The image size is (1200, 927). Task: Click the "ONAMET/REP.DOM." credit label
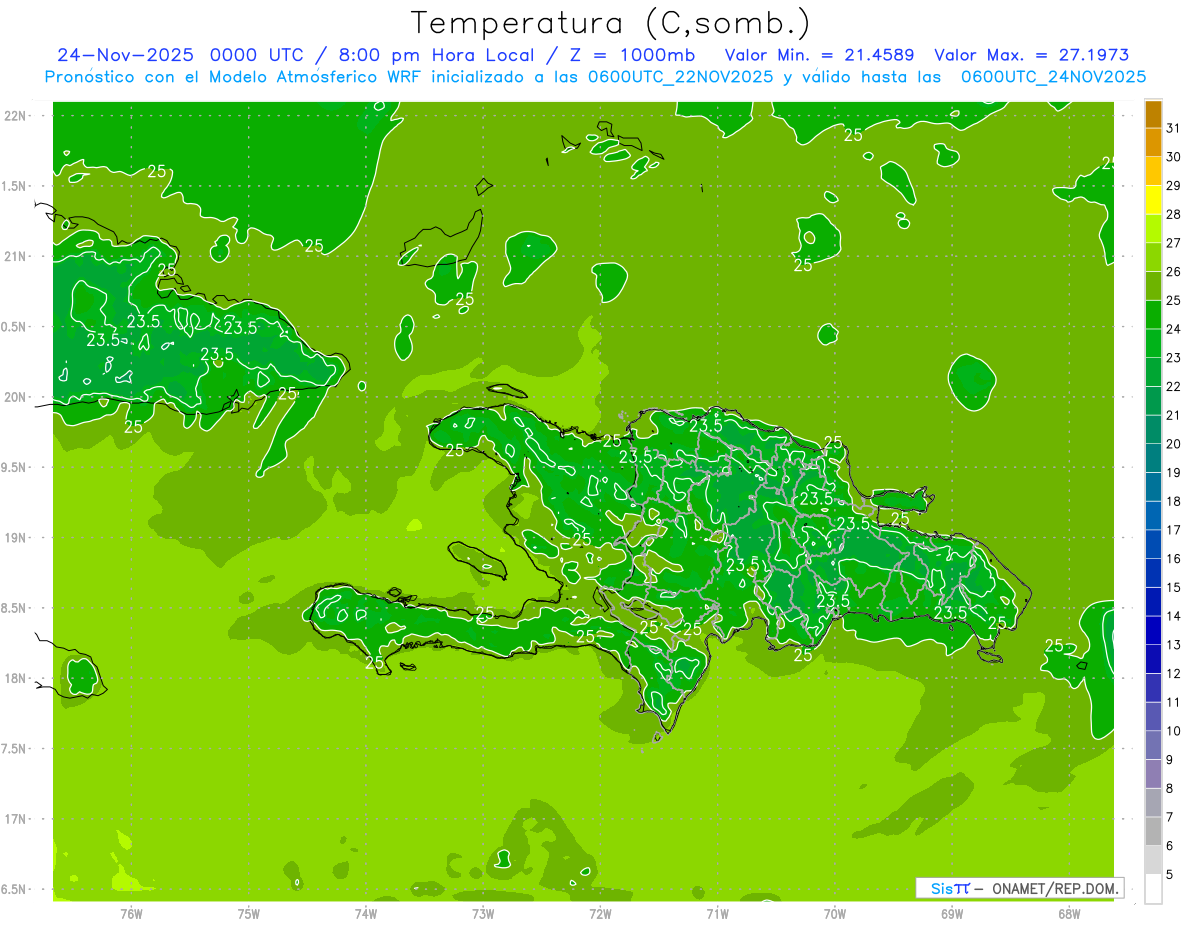point(1055,888)
